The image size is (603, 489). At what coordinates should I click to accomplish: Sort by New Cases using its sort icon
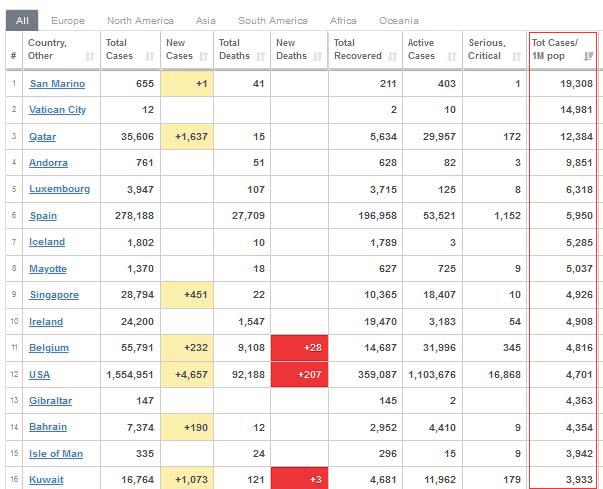(204, 57)
